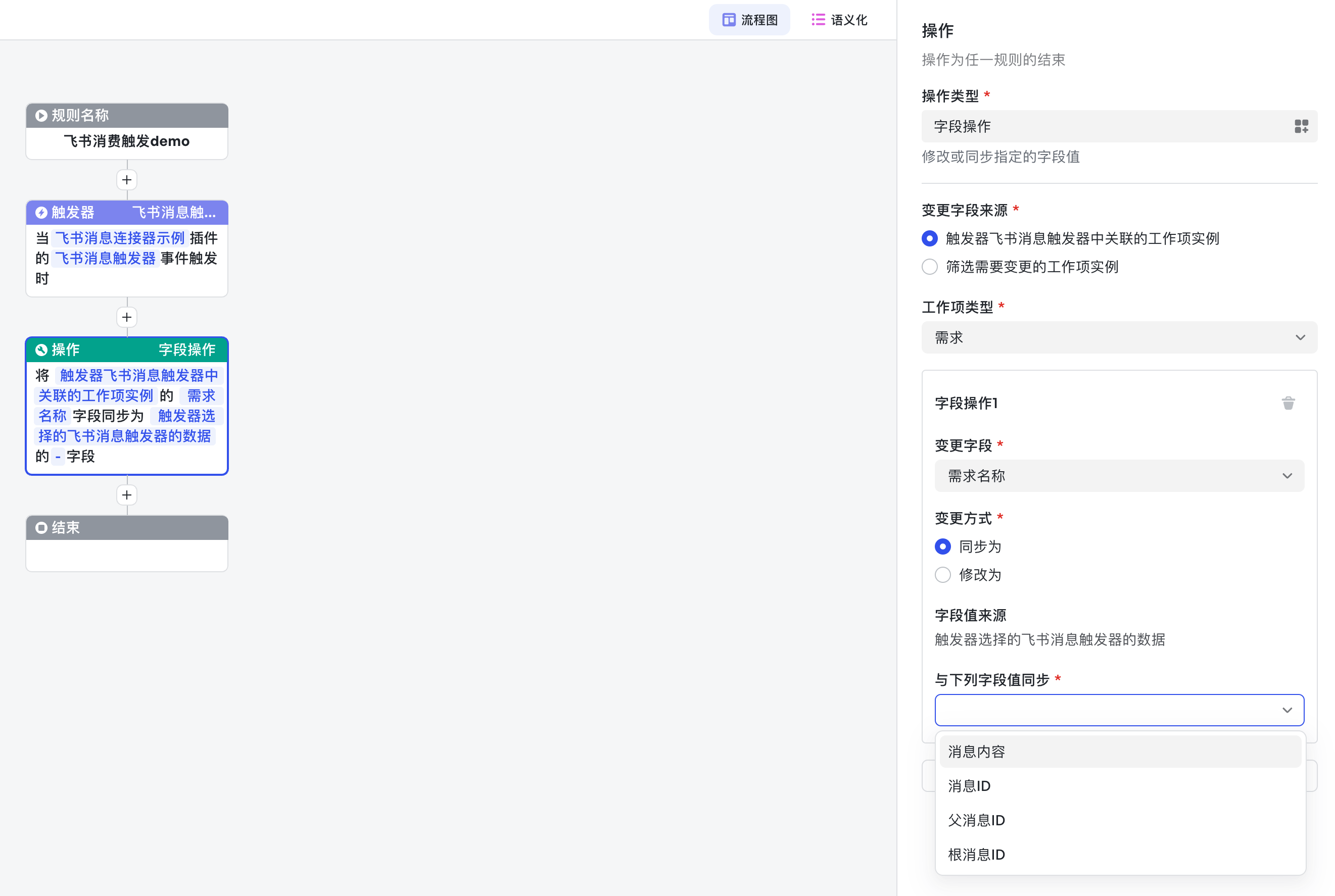Screen dimensions: 1335x896
Task: Select 触发器飞书消息触发器中关联的工作项实例 radio
Action: coord(930,238)
